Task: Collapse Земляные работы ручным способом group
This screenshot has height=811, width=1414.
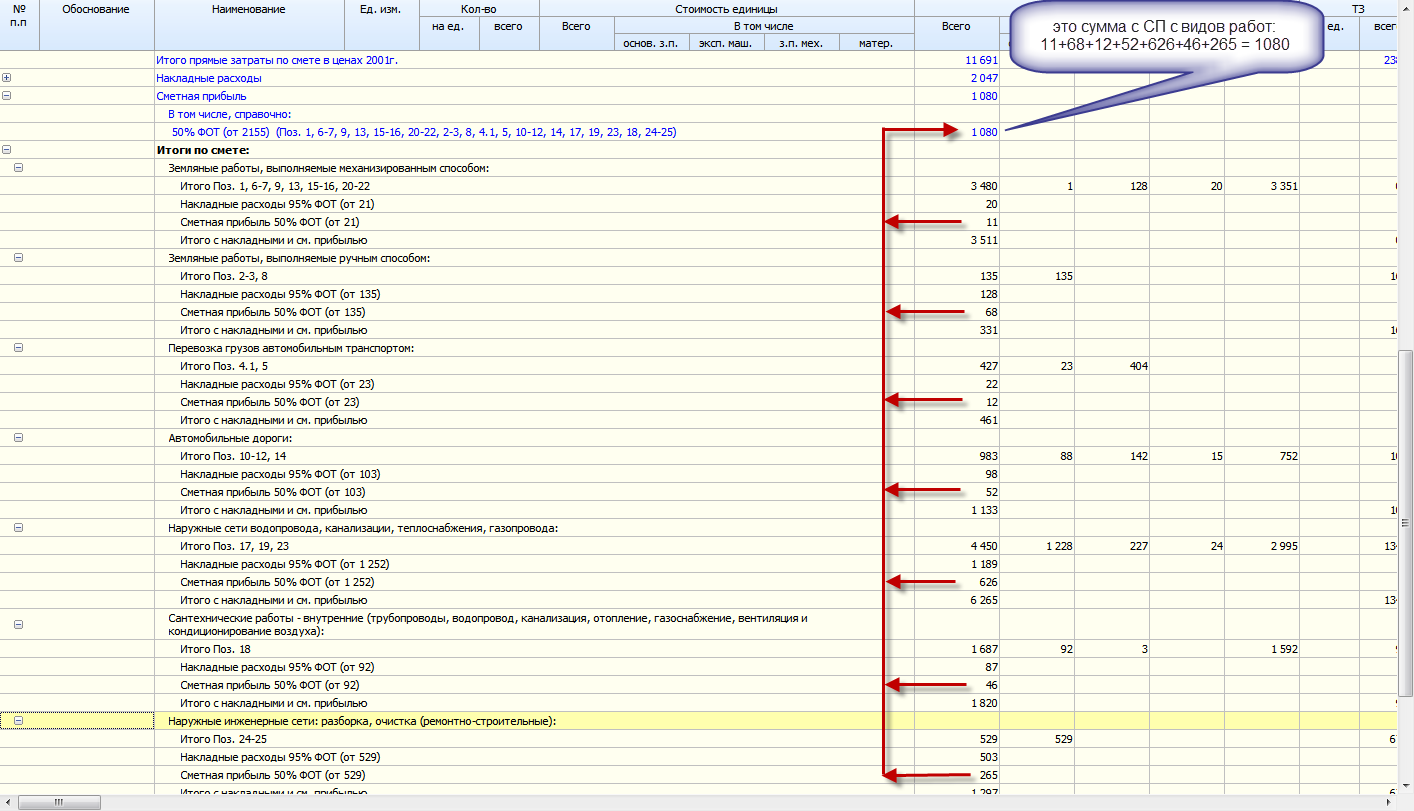Action: click(18, 258)
